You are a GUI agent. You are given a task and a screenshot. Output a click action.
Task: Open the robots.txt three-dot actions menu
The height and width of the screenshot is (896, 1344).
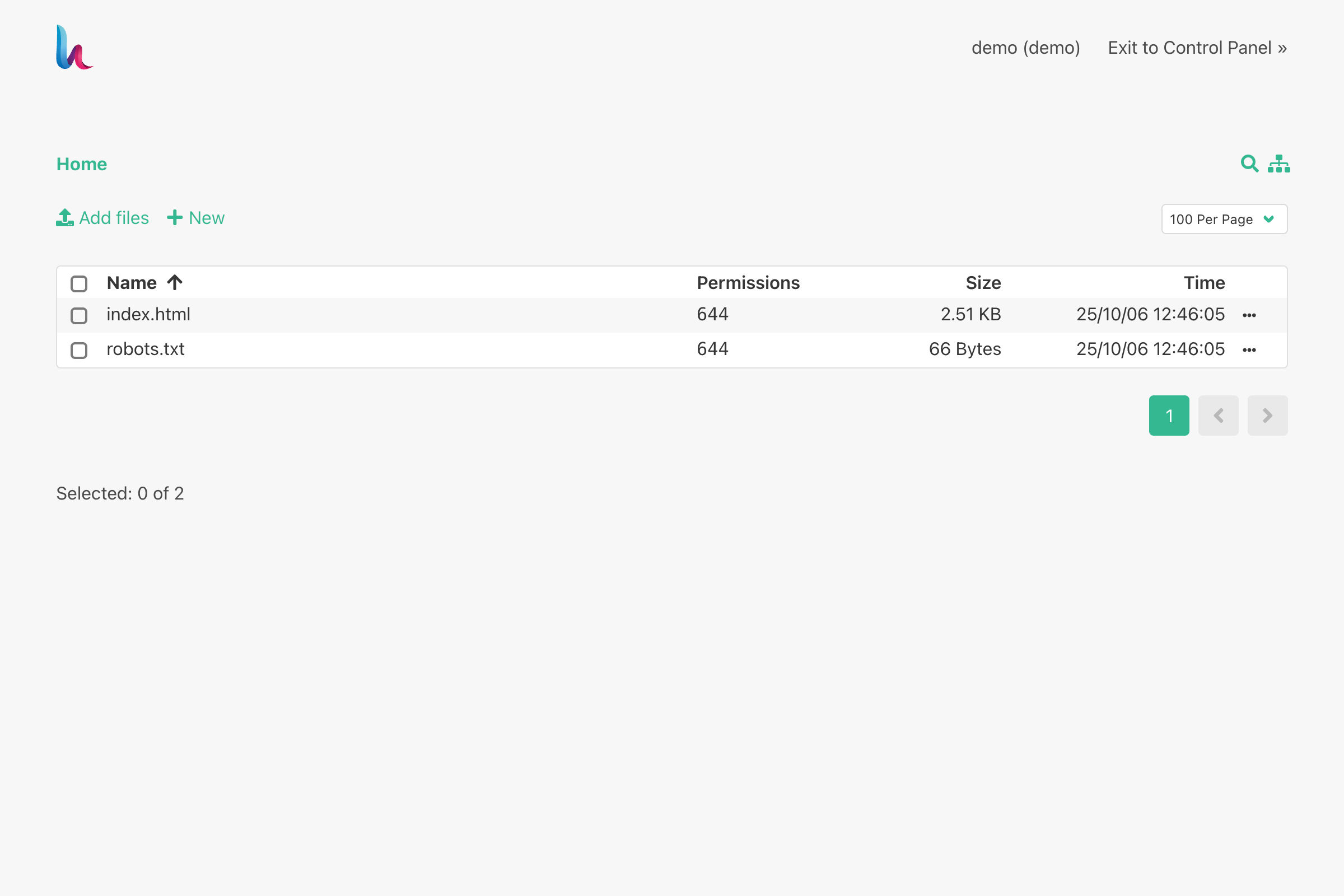1249,351
